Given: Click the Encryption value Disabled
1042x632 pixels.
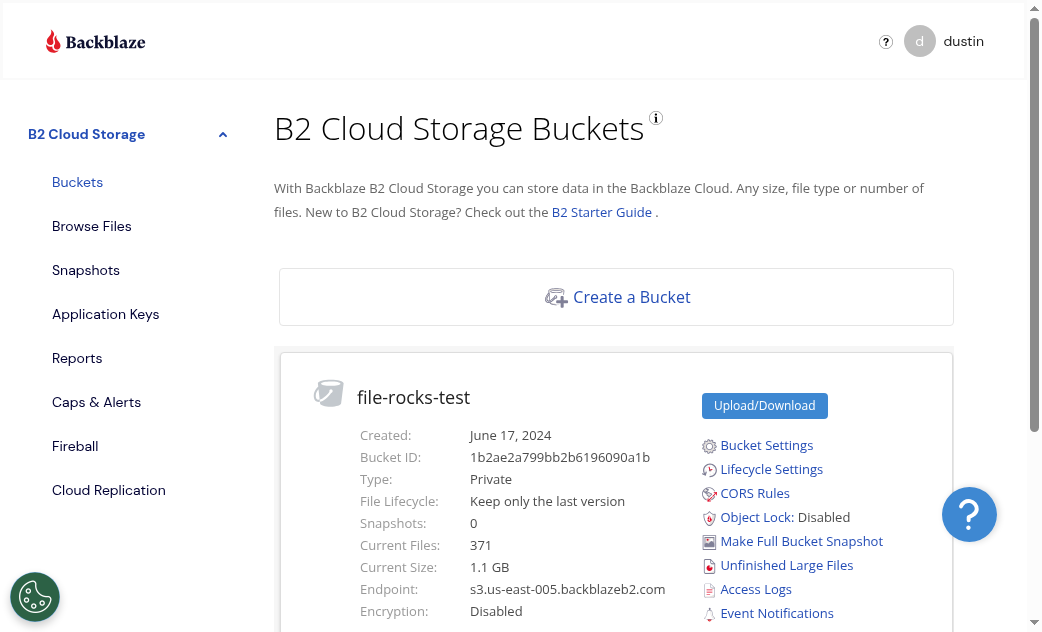Looking at the screenshot, I should tap(496, 611).
